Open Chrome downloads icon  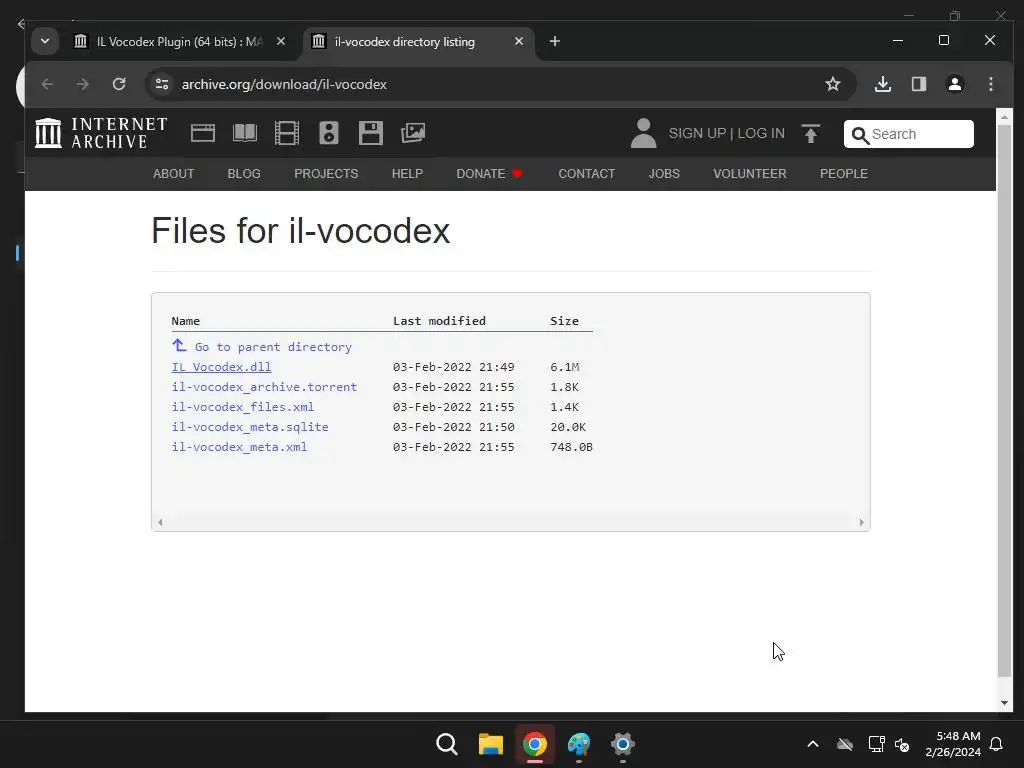[x=883, y=84]
